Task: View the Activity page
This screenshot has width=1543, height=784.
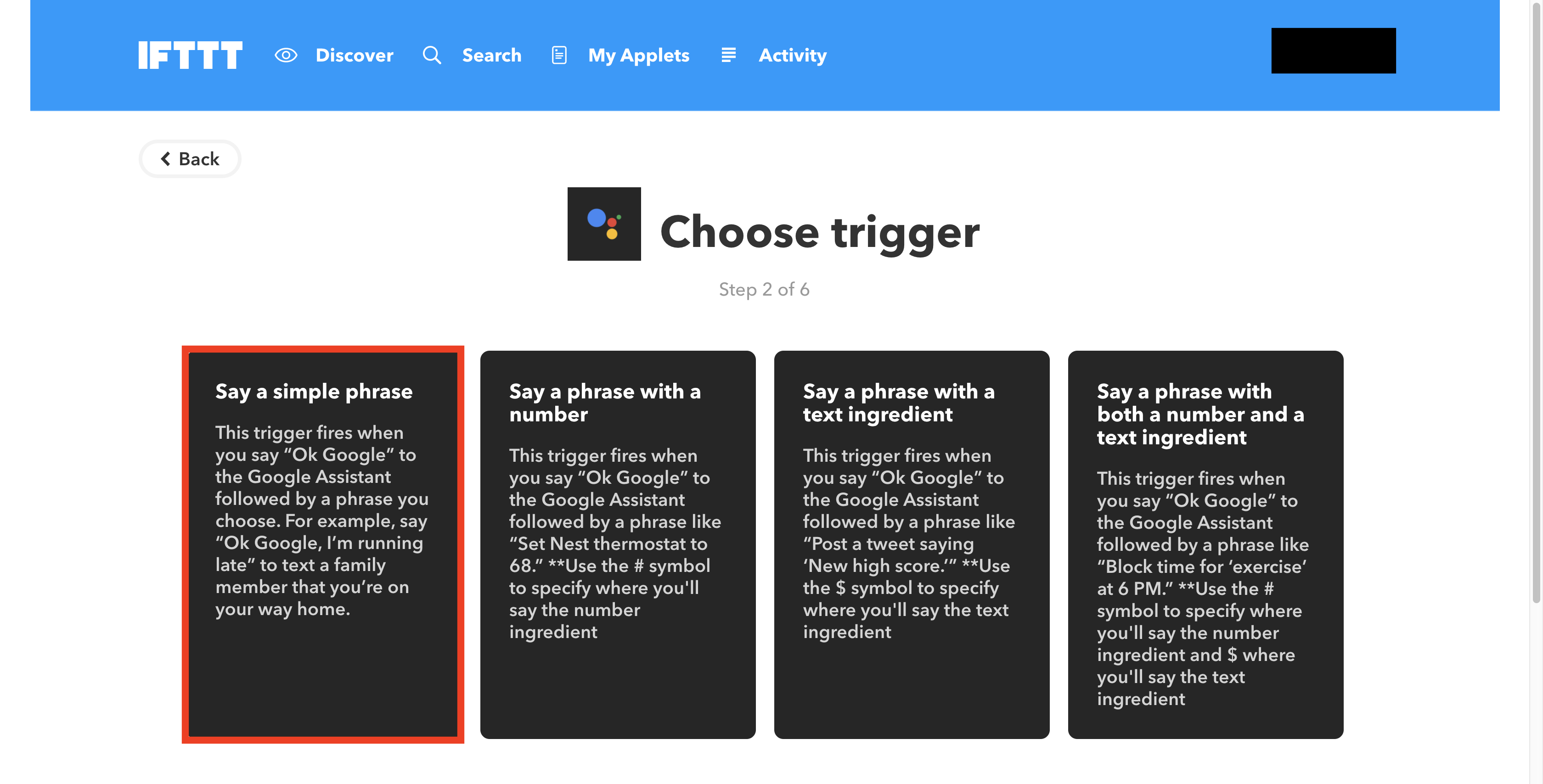Action: click(793, 55)
